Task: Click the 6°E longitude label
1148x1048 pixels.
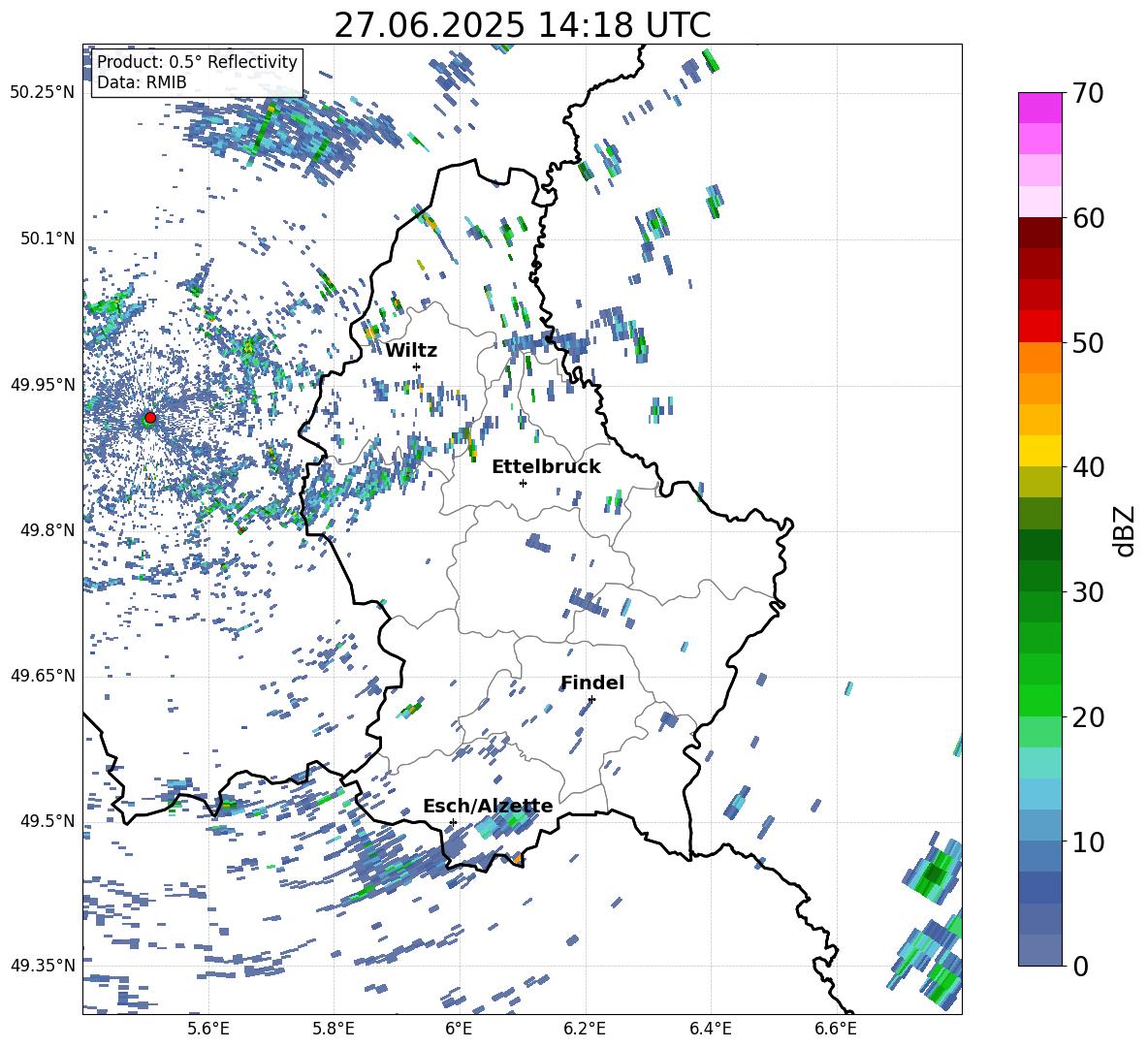Action: [x=459, y=1029]
